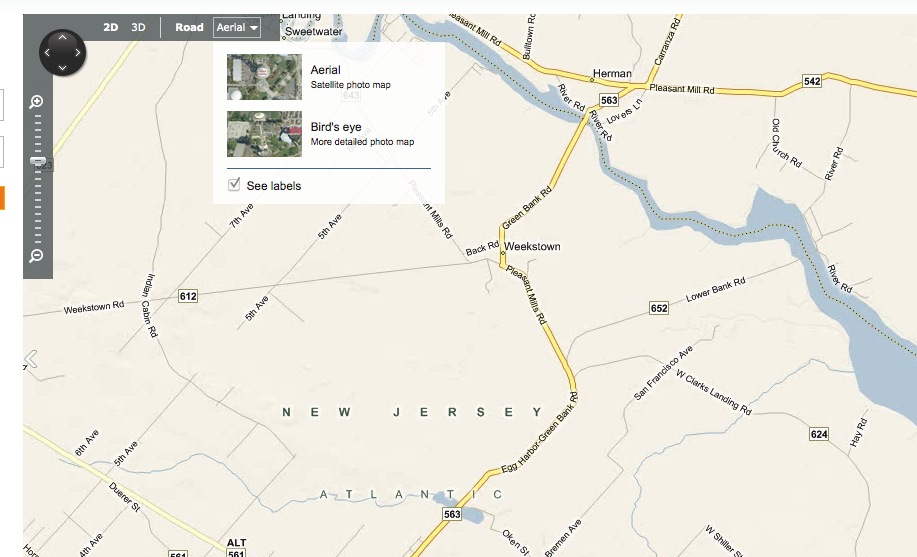Click the route 652 road shield
The height and width of the screenshot is (557, 917).
coord(658,308)
